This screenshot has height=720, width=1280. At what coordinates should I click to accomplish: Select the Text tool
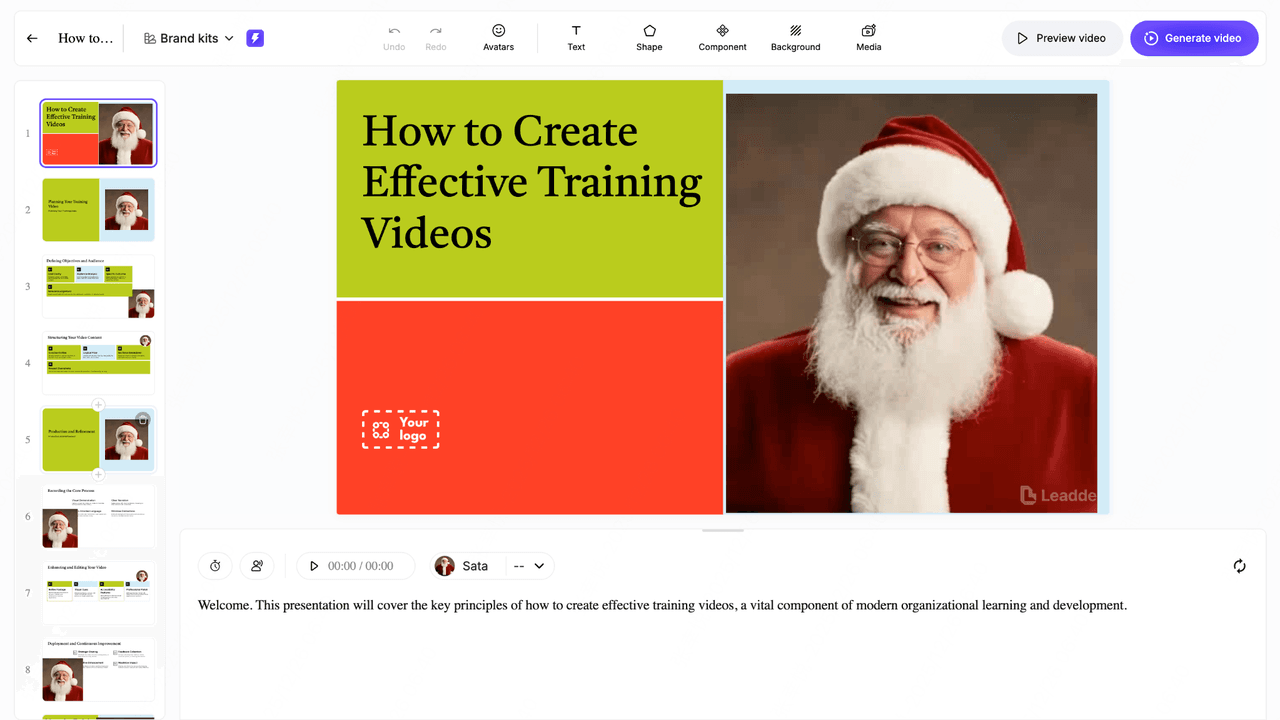tap(576, 38)
